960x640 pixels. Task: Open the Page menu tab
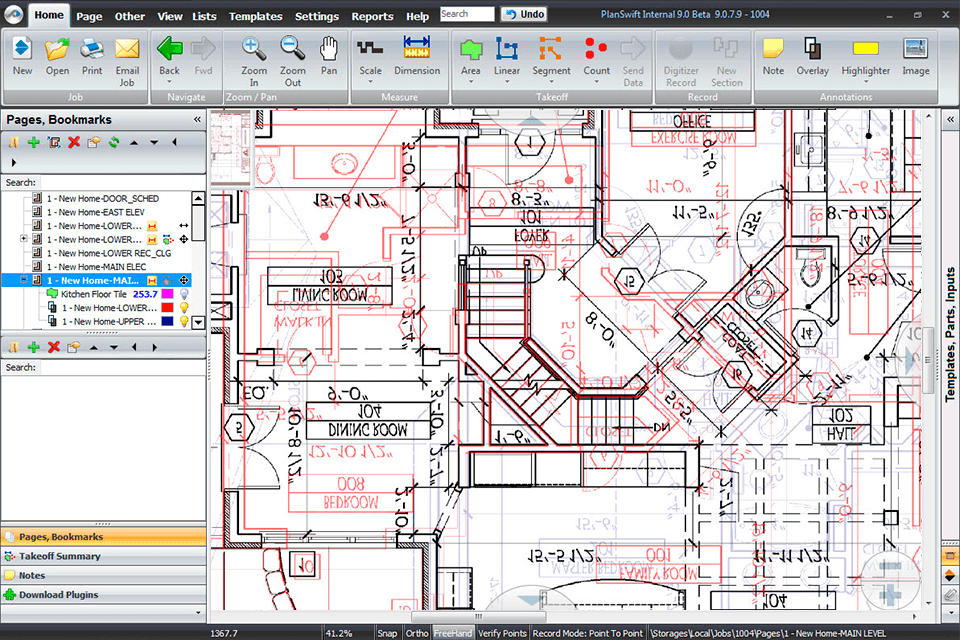[89, 16]
